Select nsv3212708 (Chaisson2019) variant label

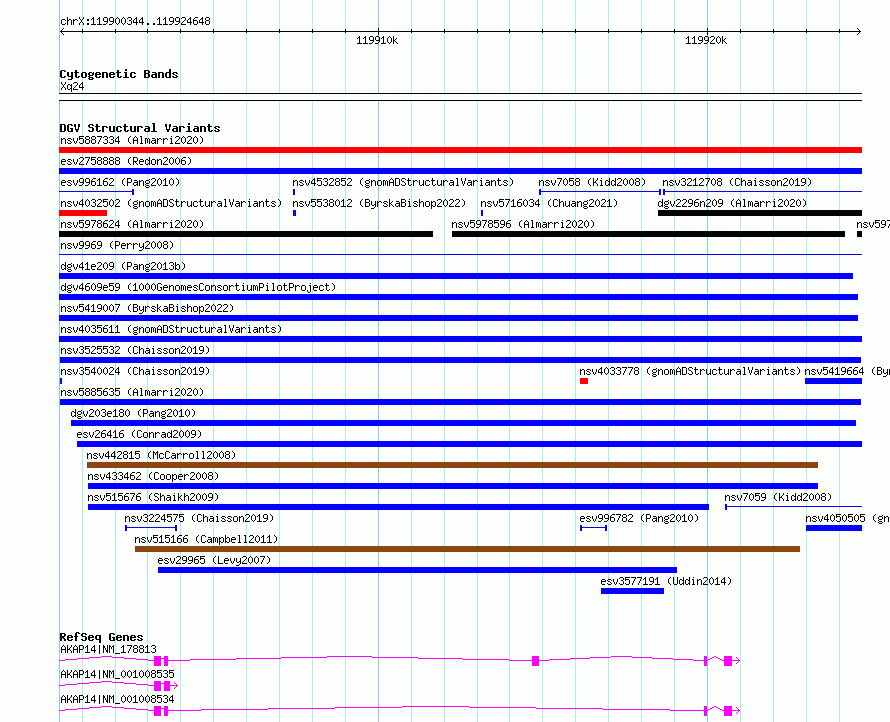737,182
